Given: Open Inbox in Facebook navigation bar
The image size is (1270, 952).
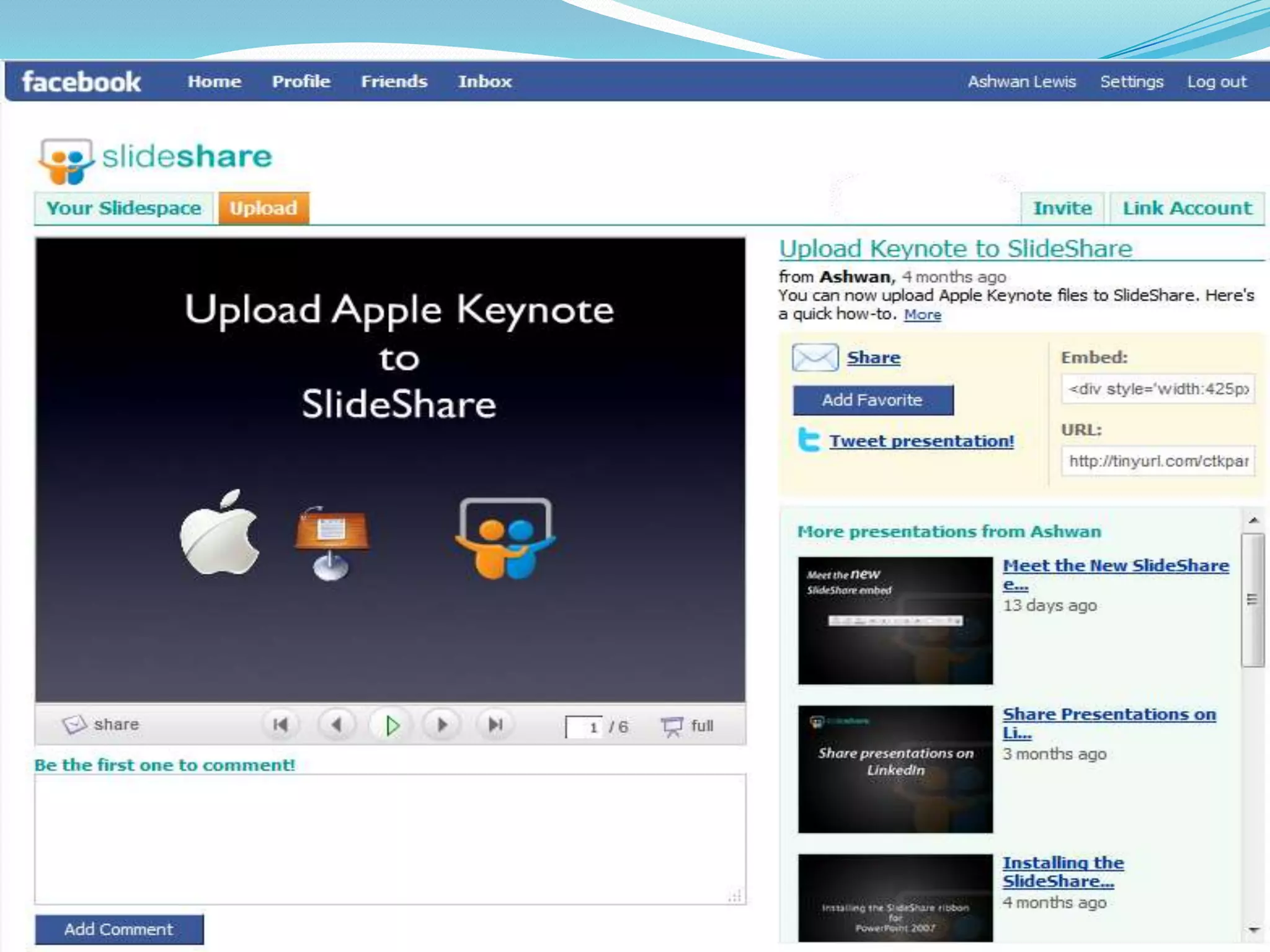Looking at the screenshot, I should 485,81.
